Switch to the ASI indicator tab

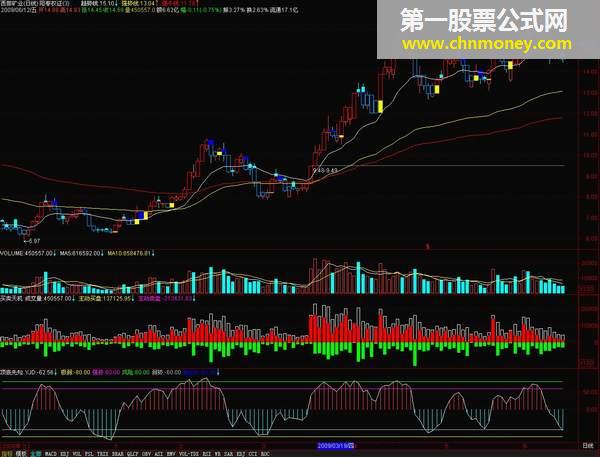pyautogui.click(x=159, y=454)
